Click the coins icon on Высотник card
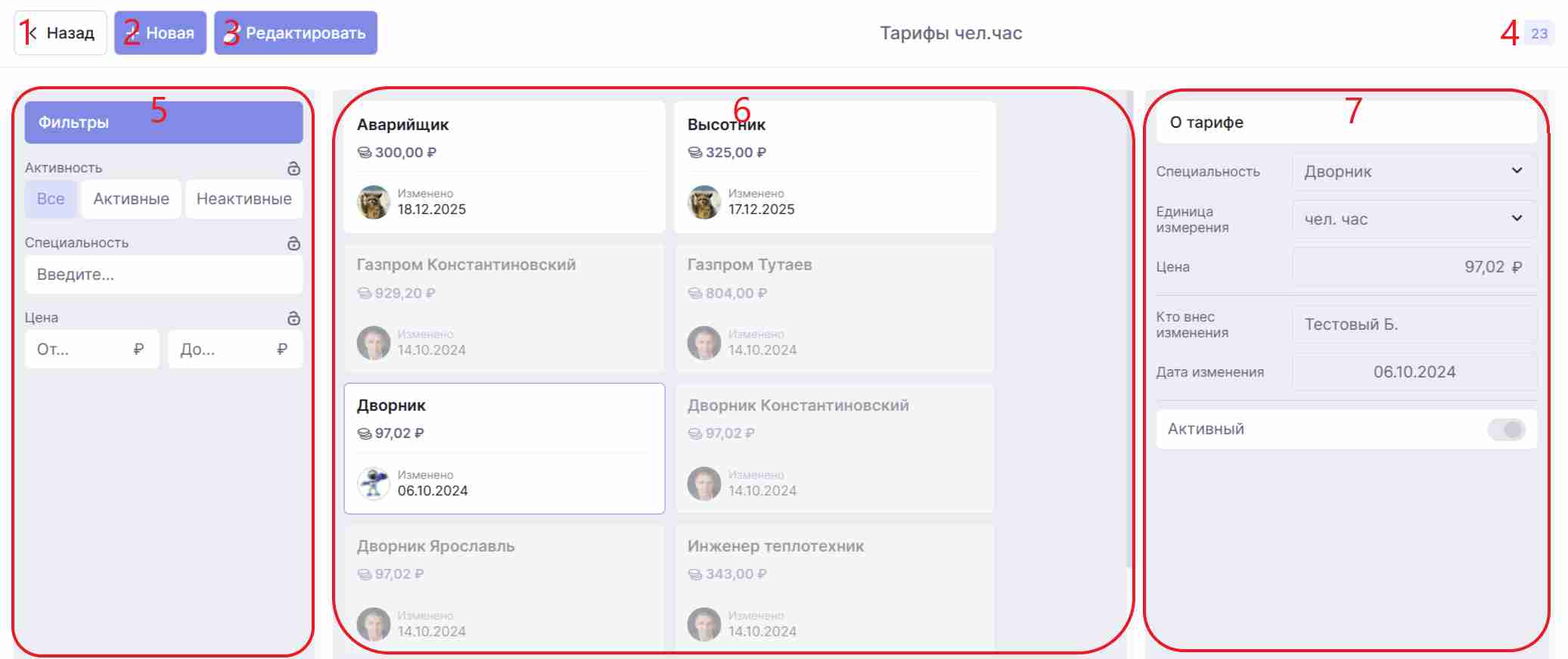 [695, 152]
